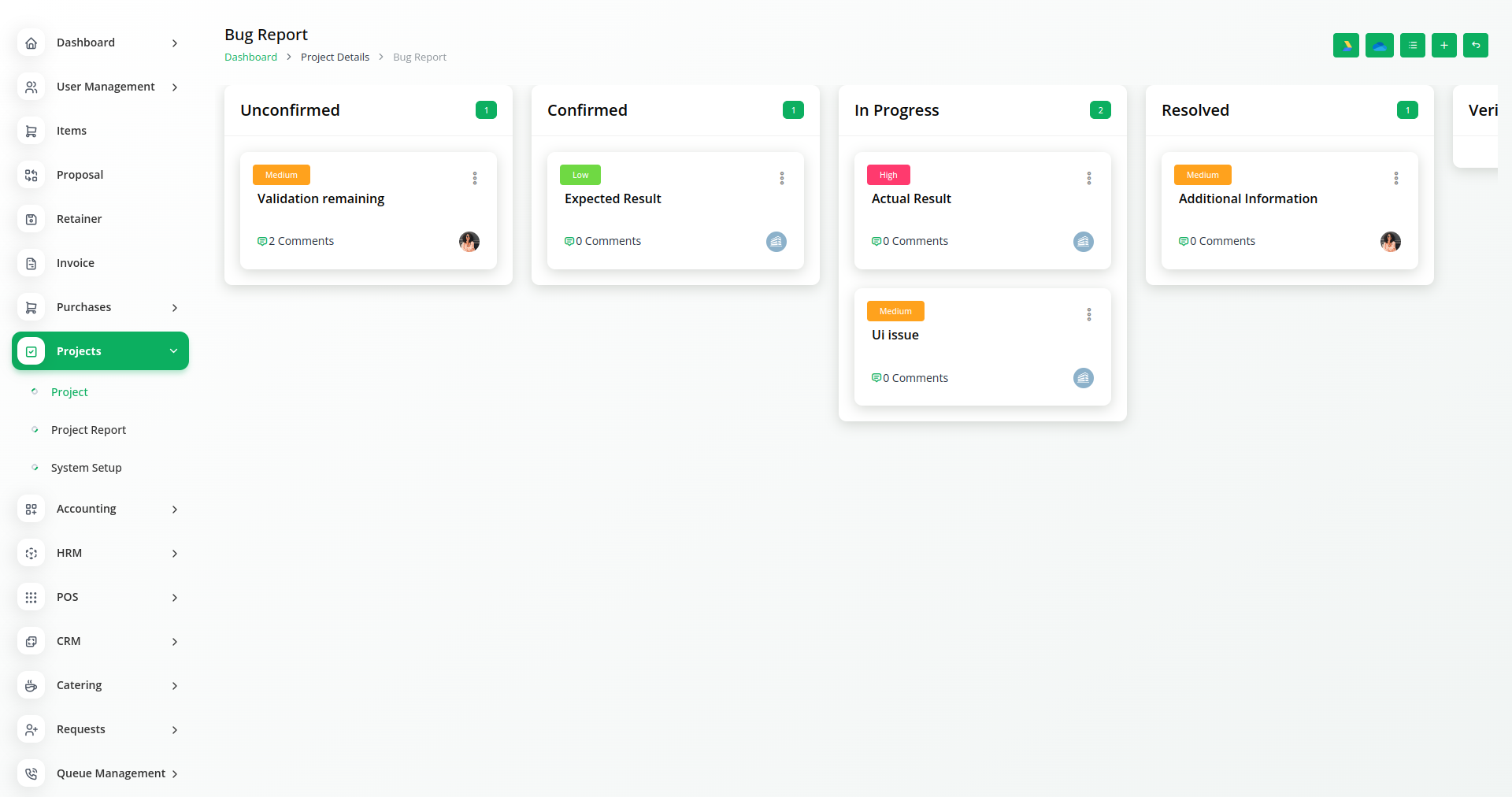Expand the User Management submenu
Viewport: 1512px width, 797px height.
click(x=100, y=87)
